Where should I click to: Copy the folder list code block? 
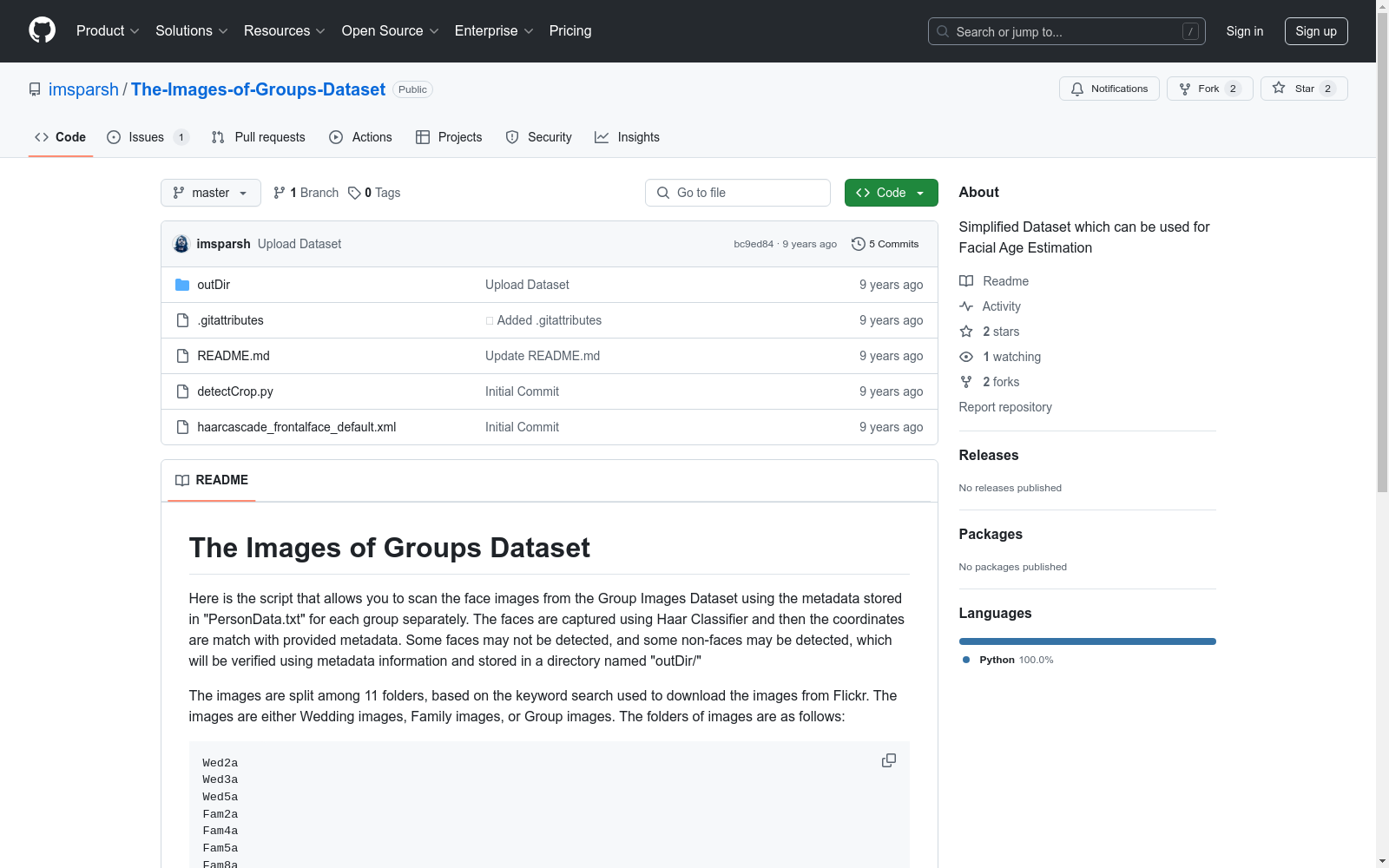point(889,760)
